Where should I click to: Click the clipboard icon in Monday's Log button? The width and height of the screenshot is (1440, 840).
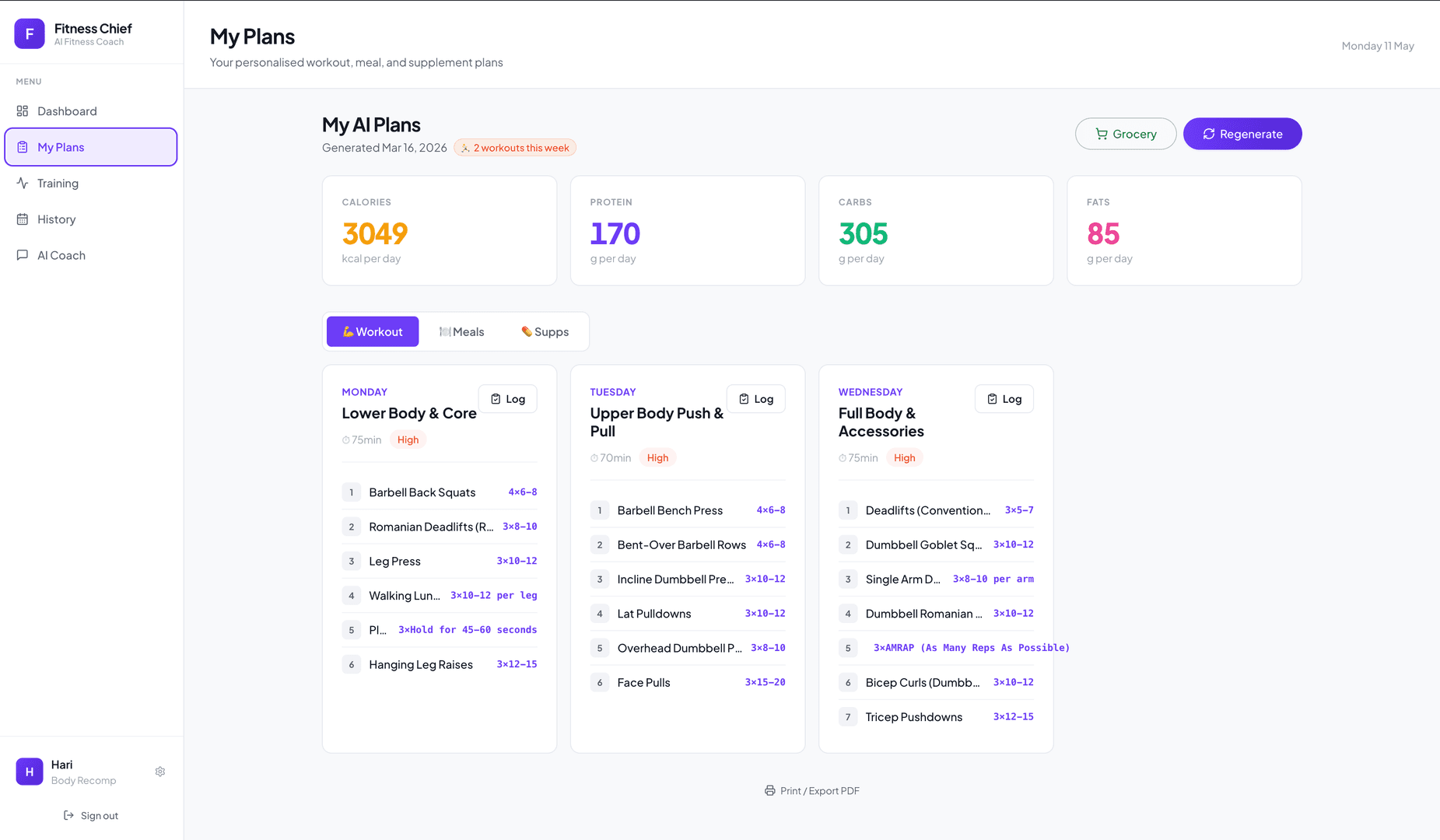point(496,399)
